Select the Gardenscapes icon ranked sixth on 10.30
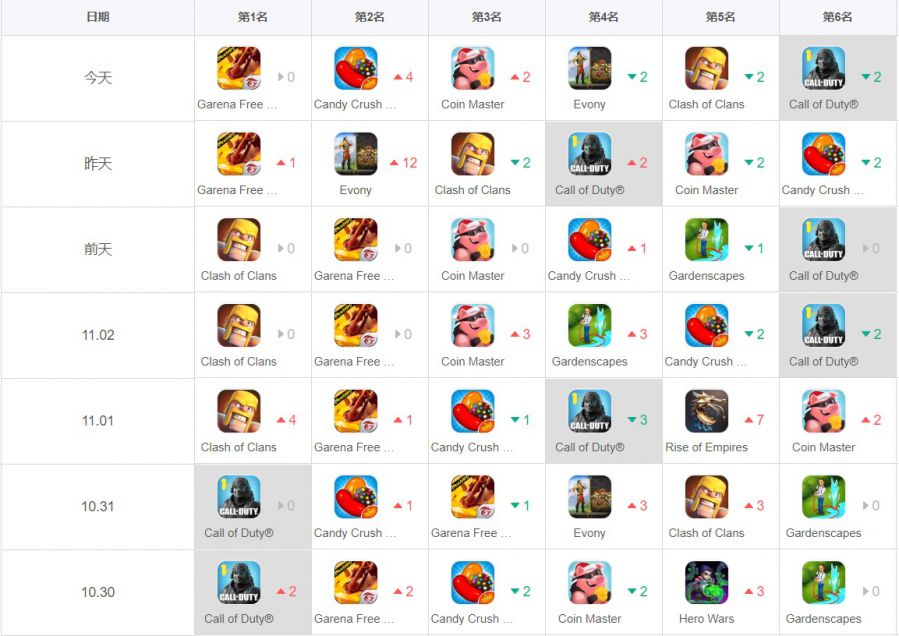The height and width of the screenshot is (636, 899). coord(823,583)
